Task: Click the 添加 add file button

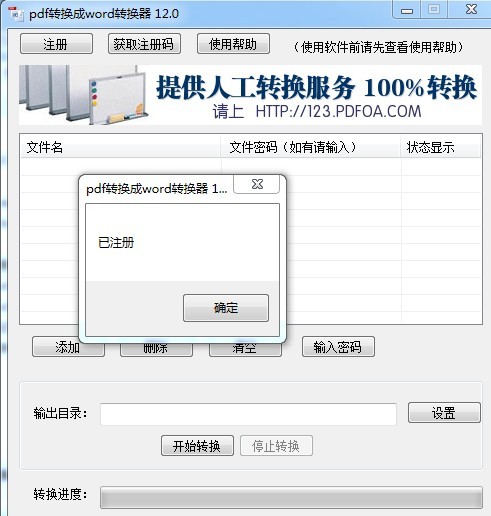Action: coord(68,347)
